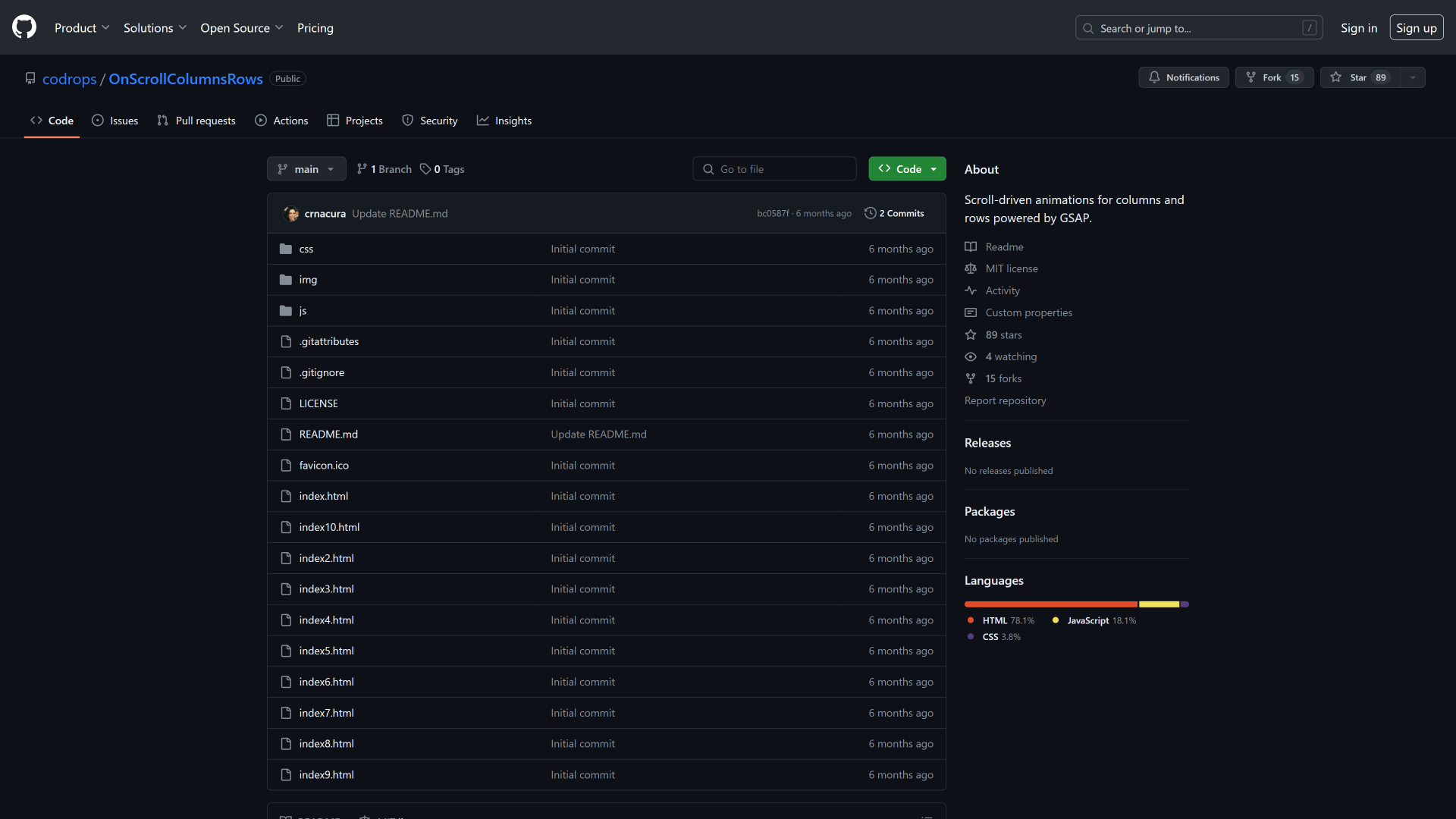
Task: Click the Star icon button
Action: click(1336, 77)
